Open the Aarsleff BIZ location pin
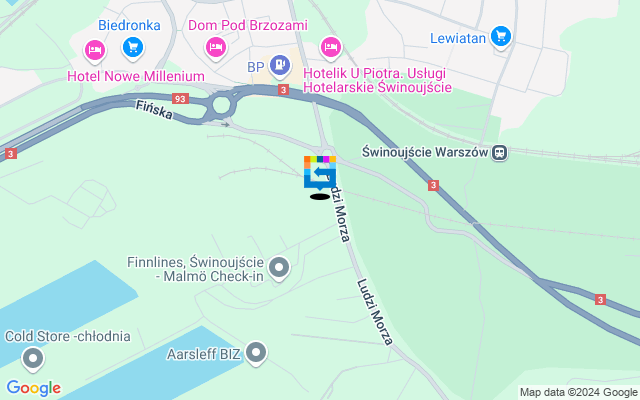The height and width of the screenshot is (400, 640). click(256, 353)
